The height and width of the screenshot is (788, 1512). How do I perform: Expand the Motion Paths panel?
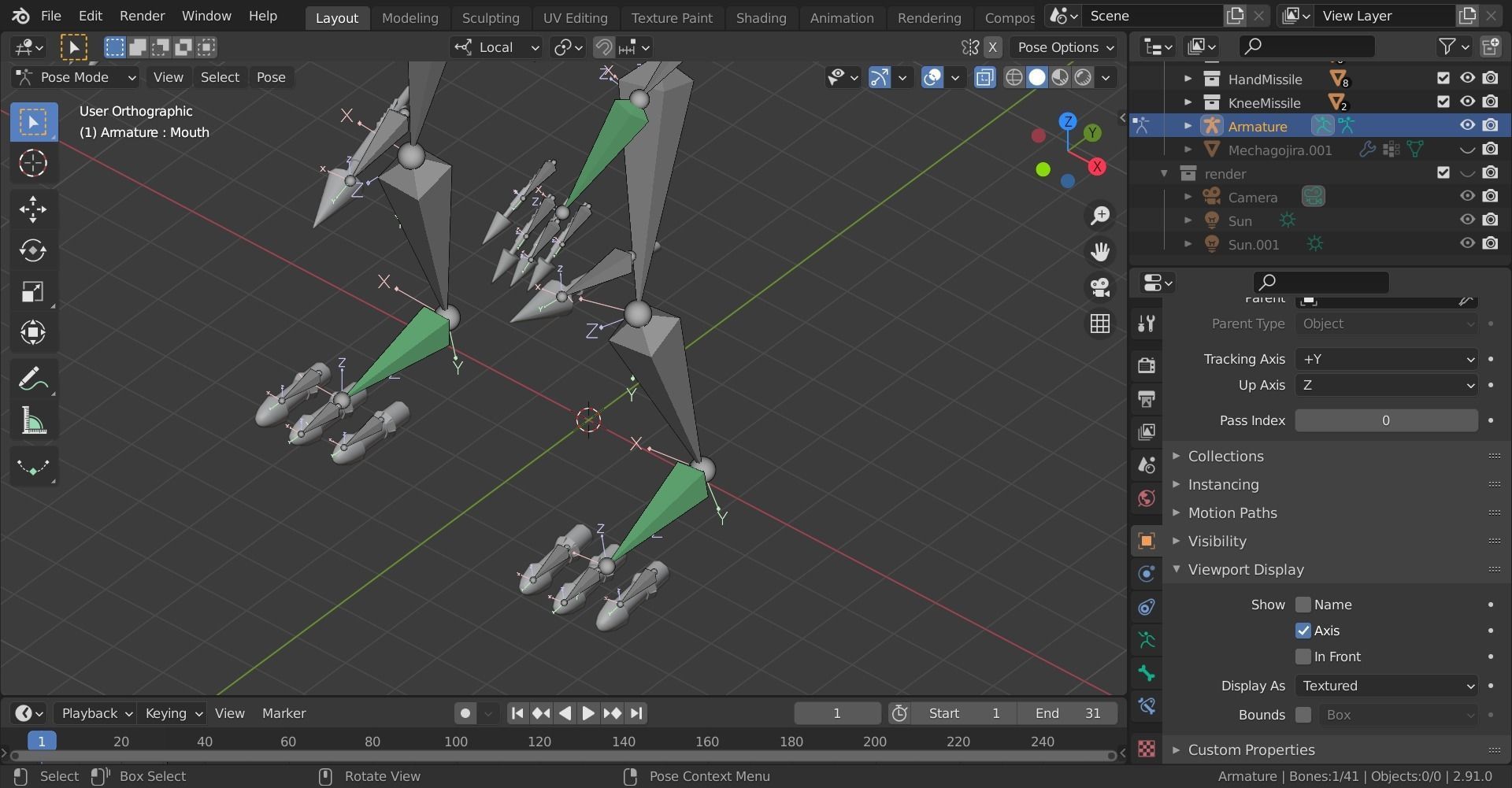[x=1232, y=512]
